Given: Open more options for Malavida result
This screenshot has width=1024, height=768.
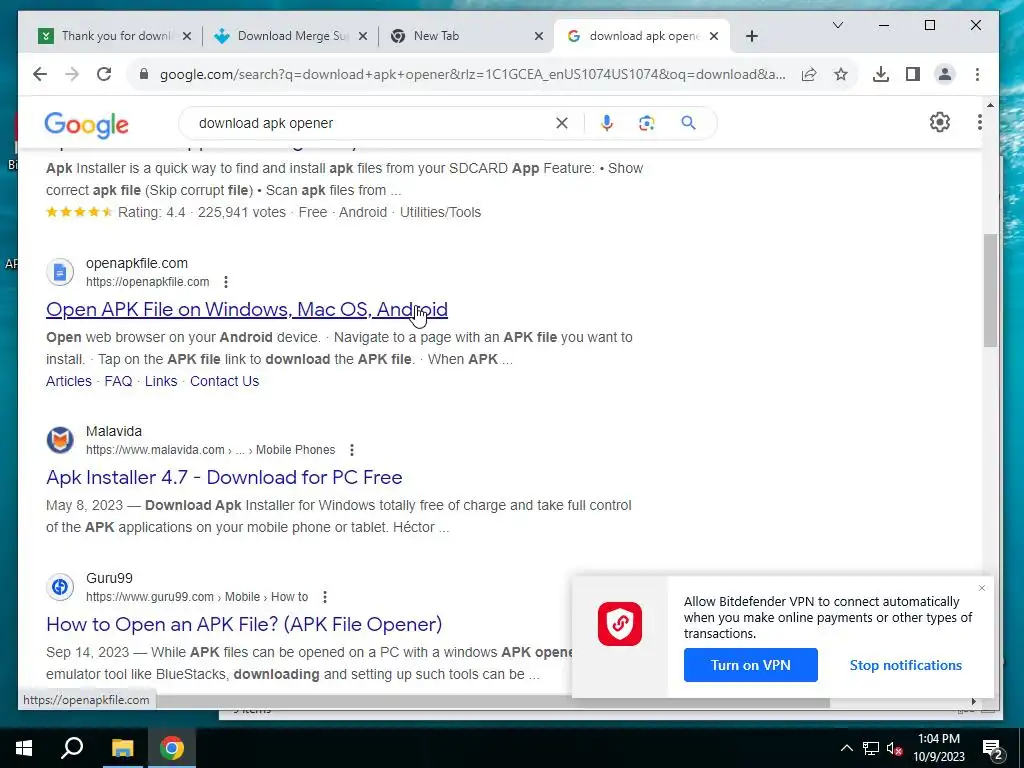Looking at the screenshot, I should pos(352,450).
